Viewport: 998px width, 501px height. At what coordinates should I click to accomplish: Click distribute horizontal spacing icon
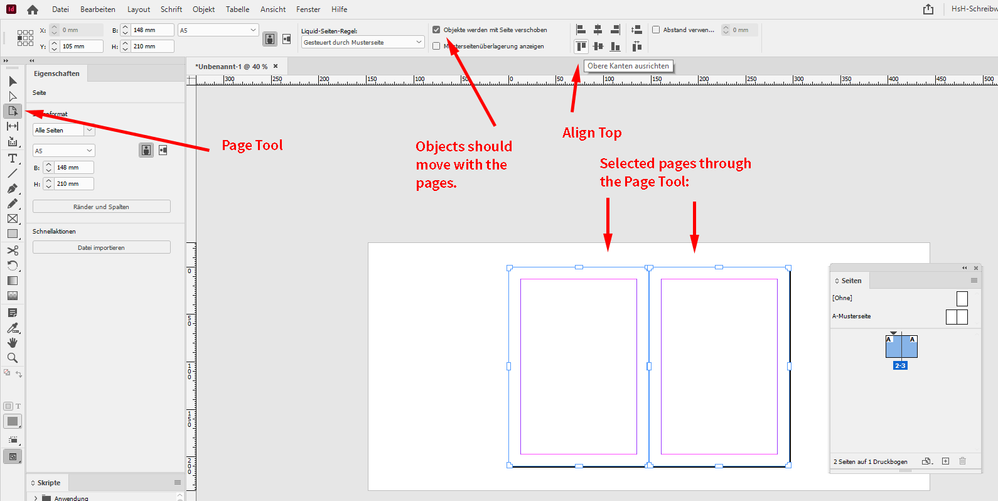click(636, 46)
